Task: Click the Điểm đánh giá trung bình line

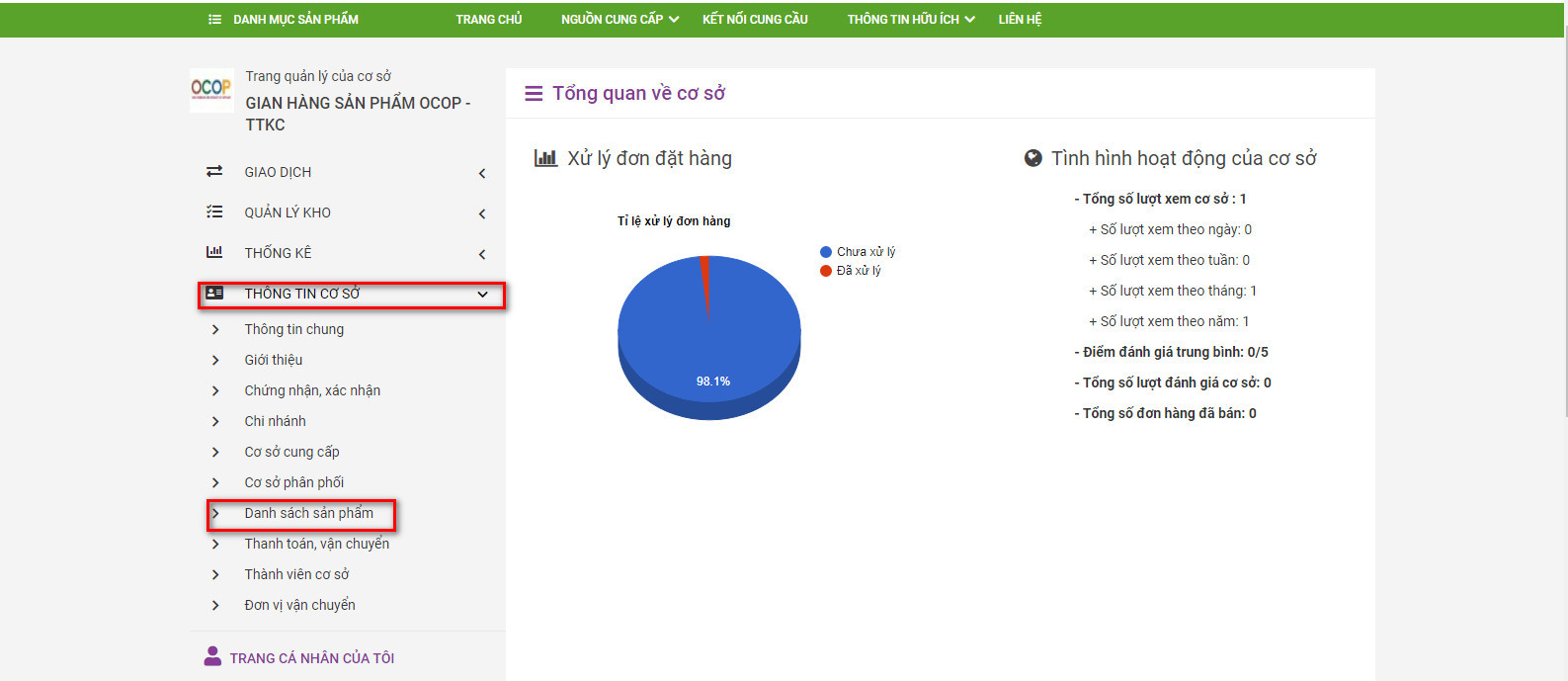Action: (1172, 352)
